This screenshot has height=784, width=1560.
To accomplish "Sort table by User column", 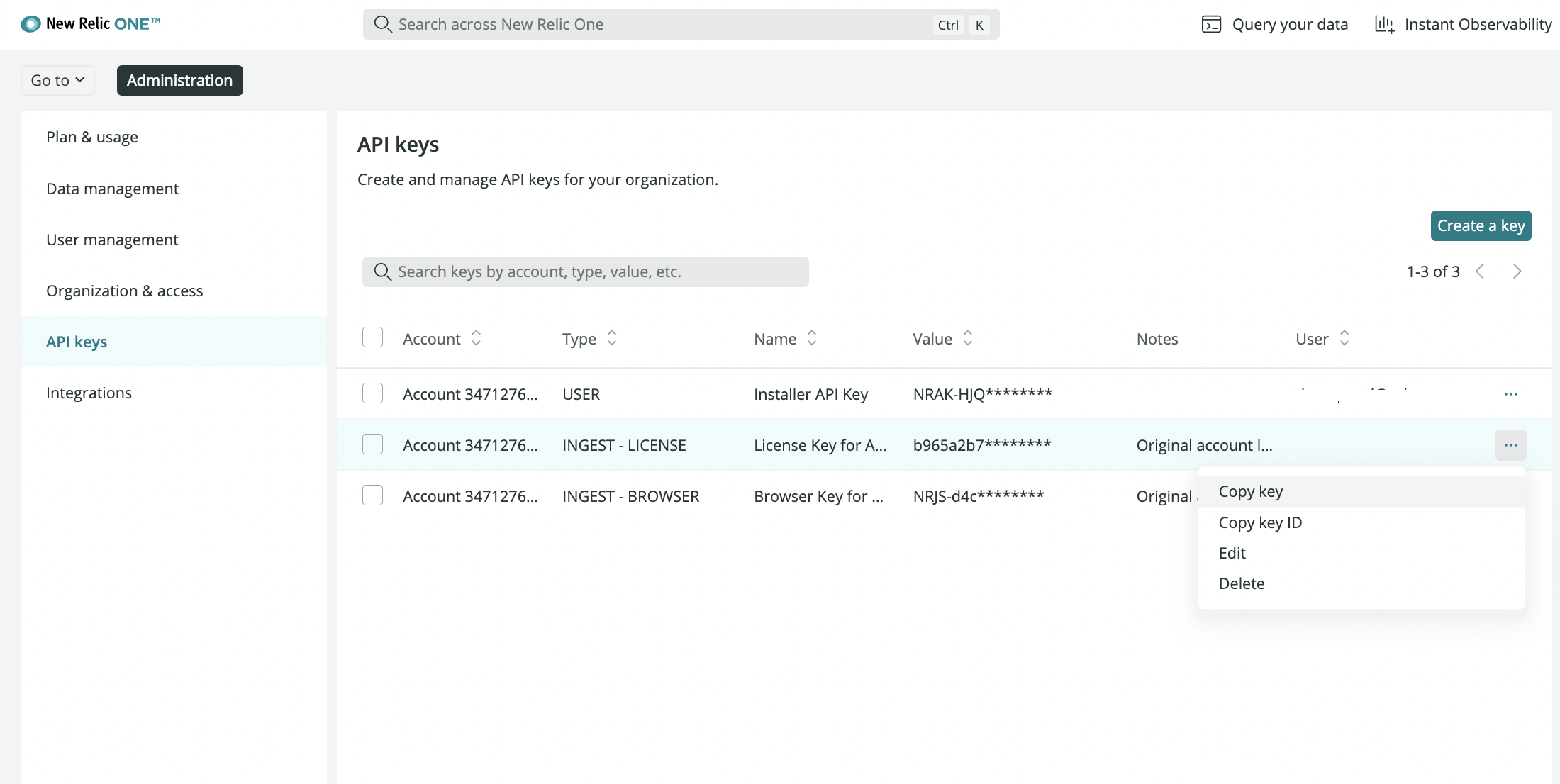I will point(1344,339).
